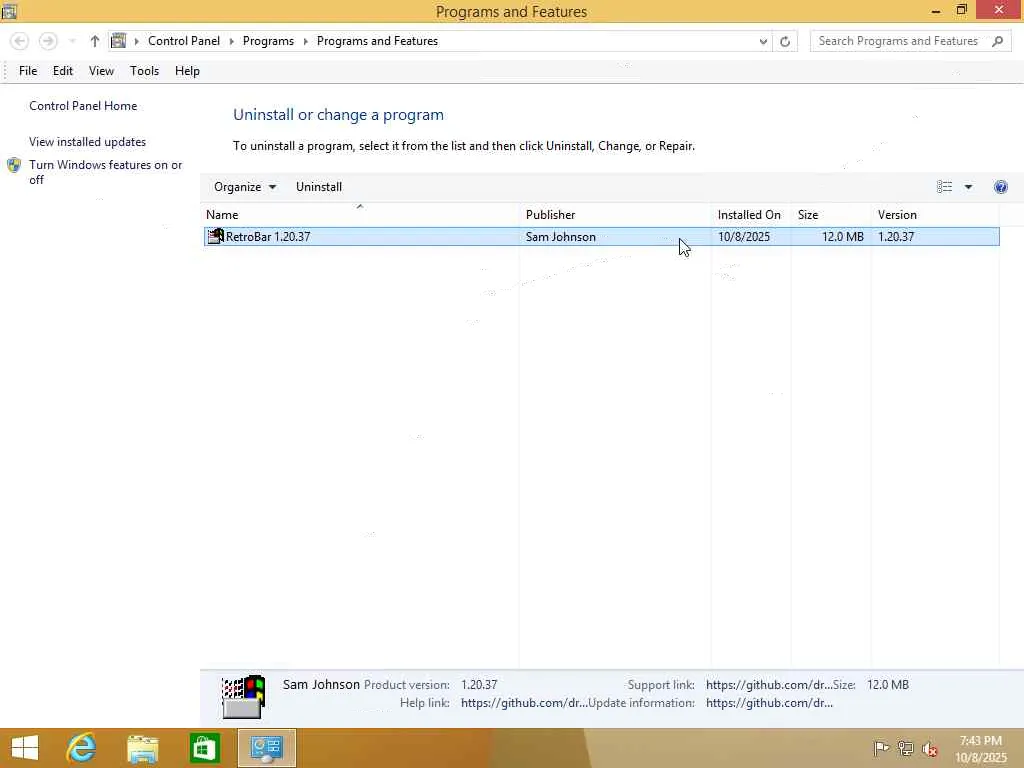The height and width of the screenshot is (768, 1024).
Task: Click the Control Panel icon in address bar
Action: pos(118,40)
